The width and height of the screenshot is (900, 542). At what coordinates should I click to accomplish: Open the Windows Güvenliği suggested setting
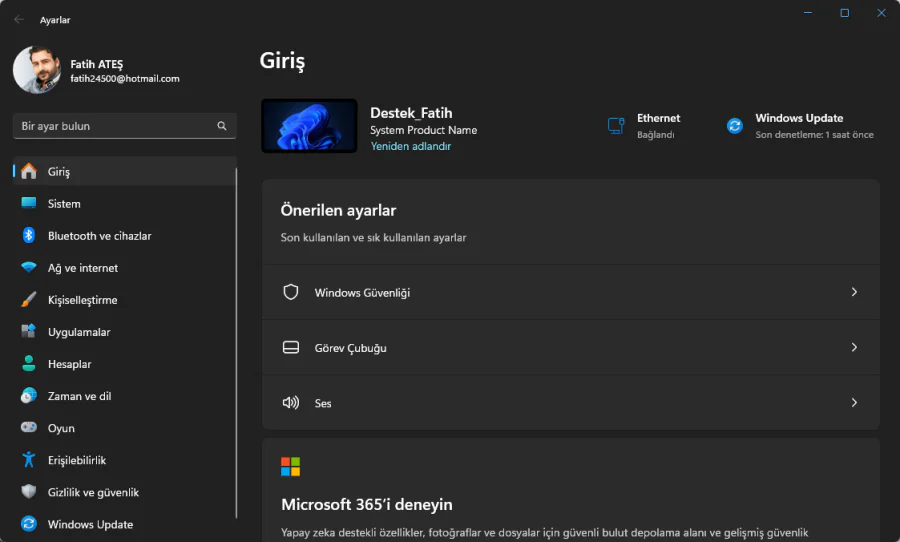point(571,292)
